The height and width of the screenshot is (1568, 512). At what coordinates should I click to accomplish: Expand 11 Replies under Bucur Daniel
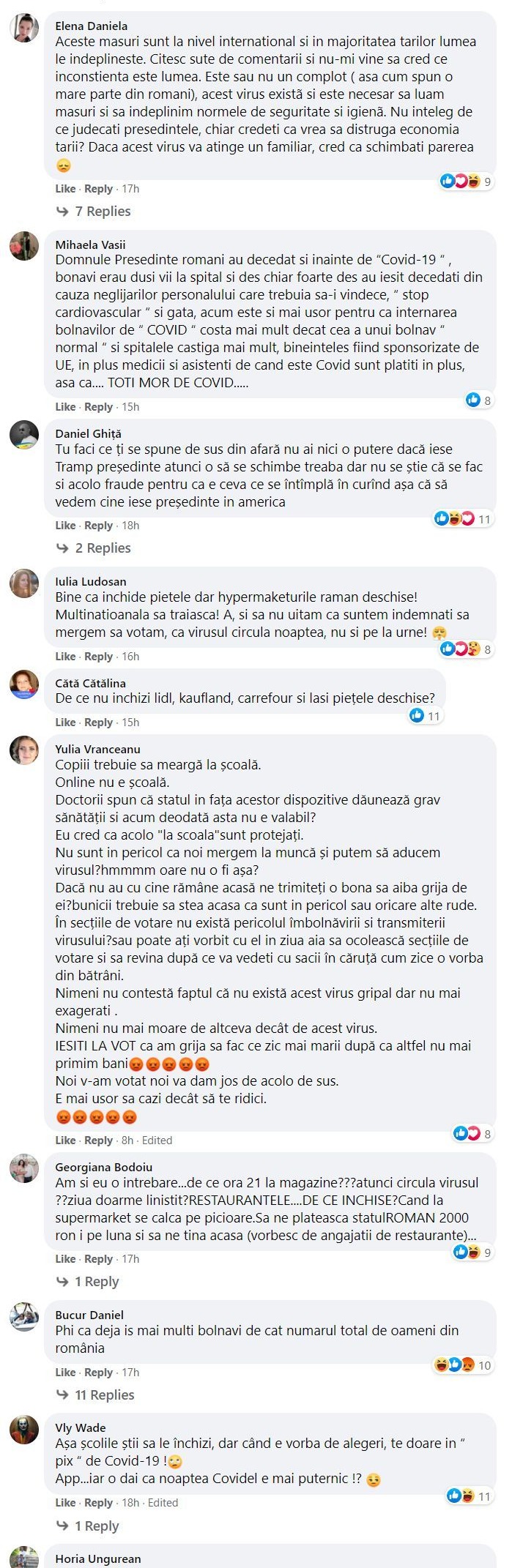[x=95, y=1395]
